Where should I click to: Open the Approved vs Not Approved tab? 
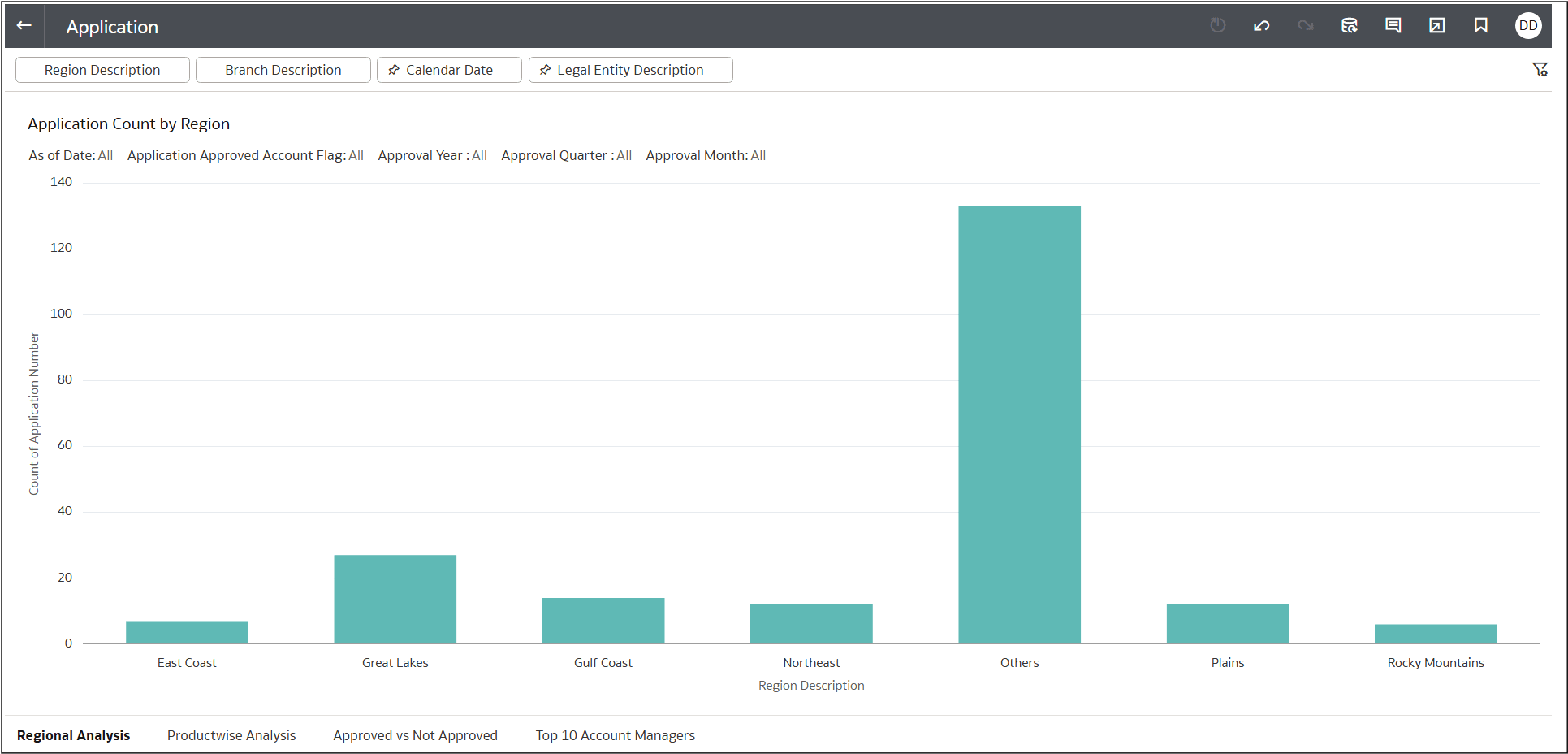coord(415,735)
